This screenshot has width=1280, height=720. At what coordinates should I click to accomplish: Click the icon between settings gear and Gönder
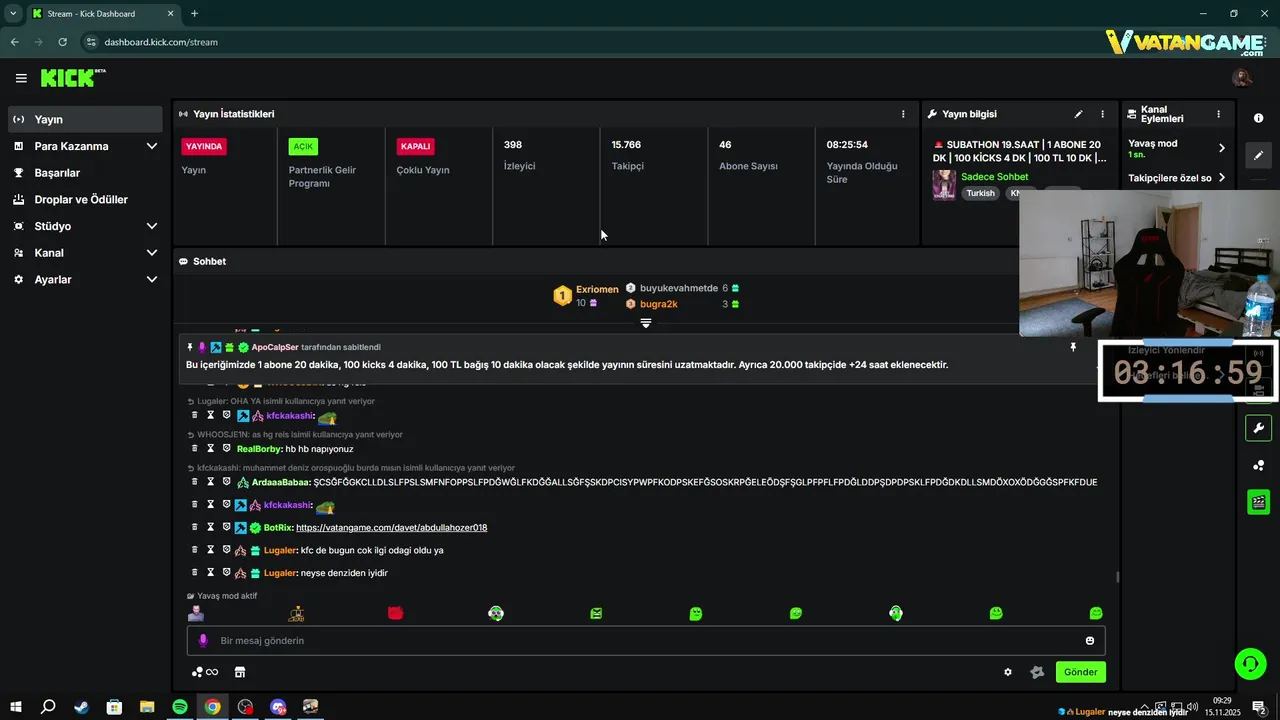1037,672
